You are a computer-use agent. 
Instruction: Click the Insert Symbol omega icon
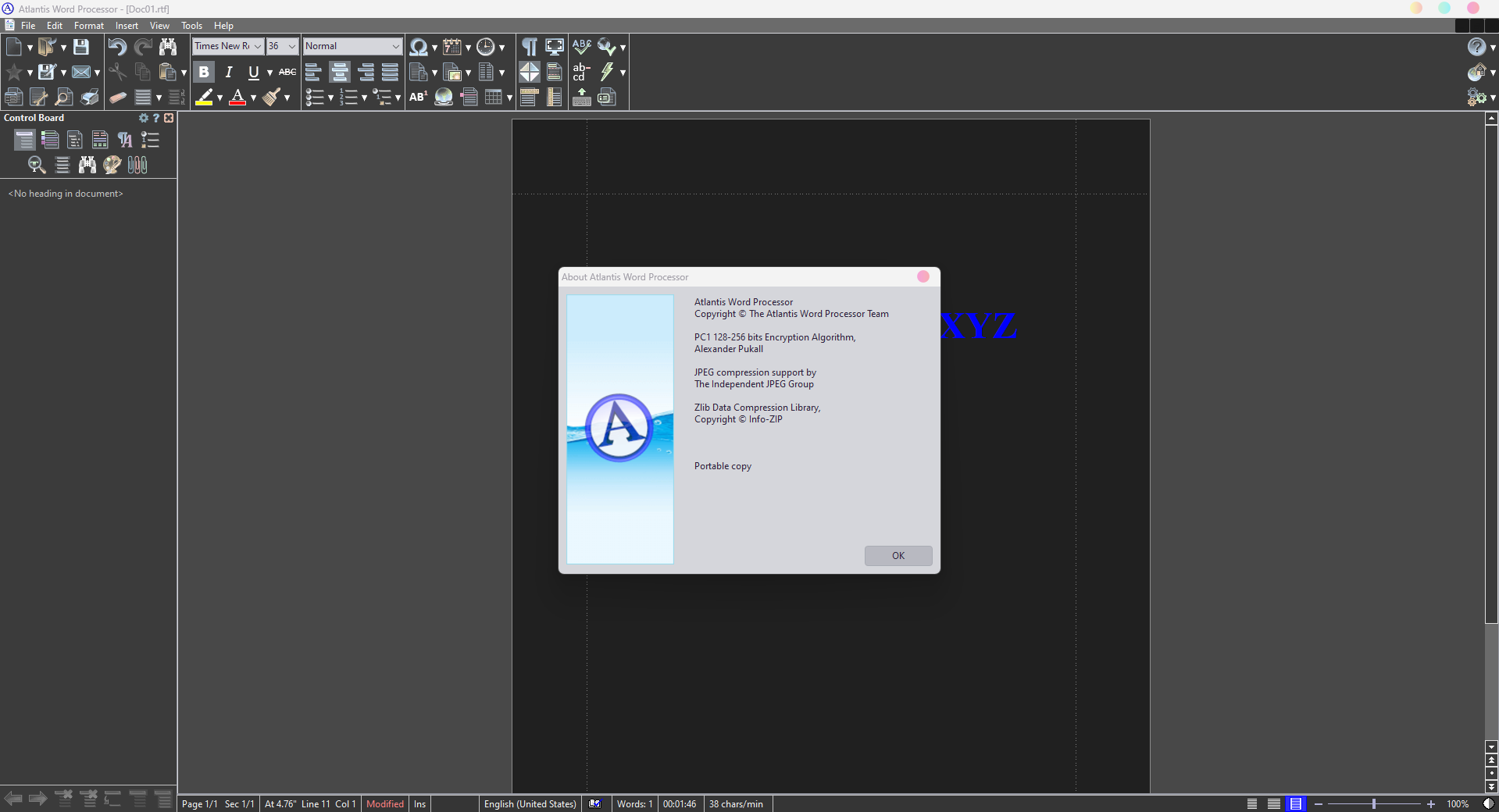point(419,47)
